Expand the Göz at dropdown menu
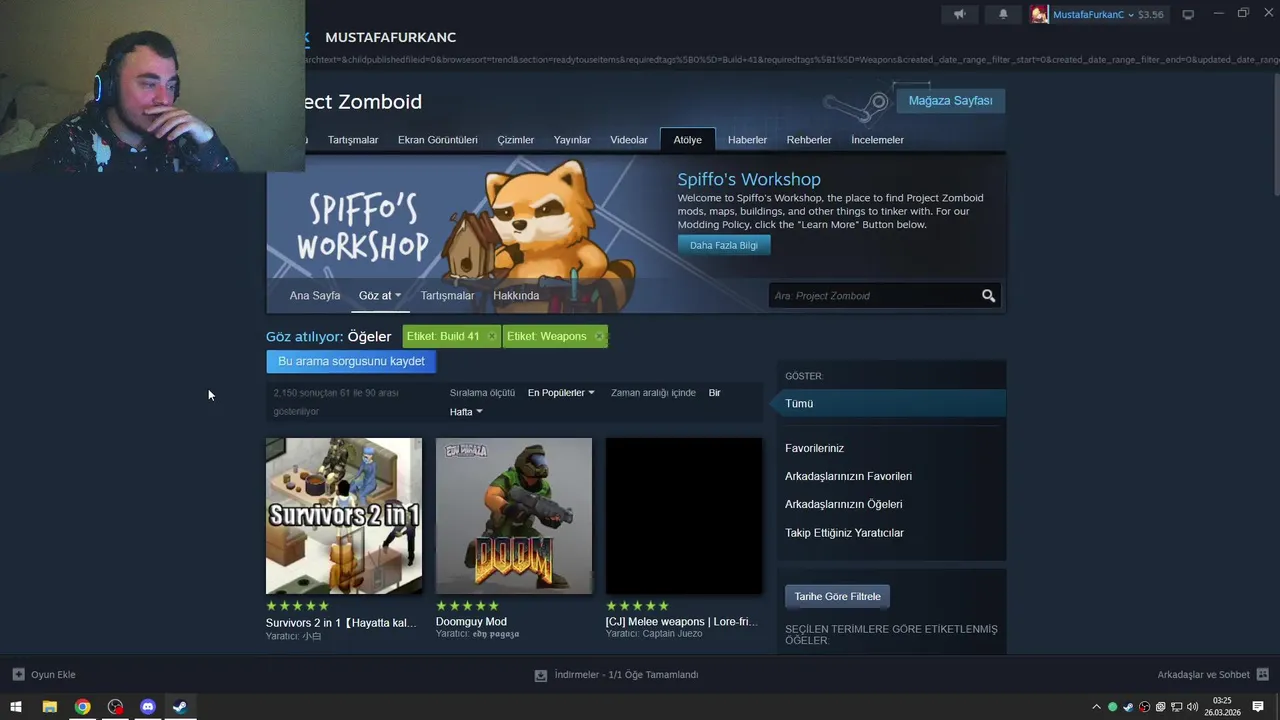This screenshot has width=1280, height=720. (380, 296)
